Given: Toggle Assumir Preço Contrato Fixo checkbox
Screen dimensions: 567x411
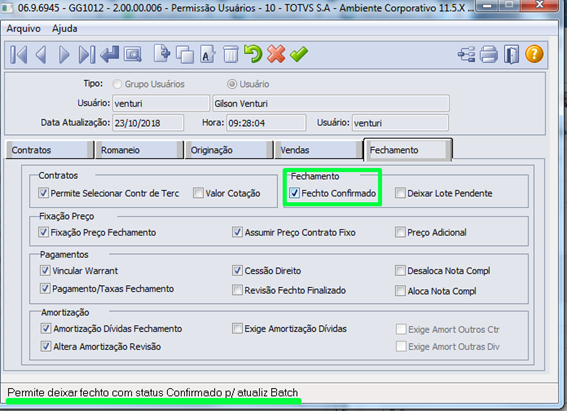Looking at the screenshot, I should [x=237, y=232].
